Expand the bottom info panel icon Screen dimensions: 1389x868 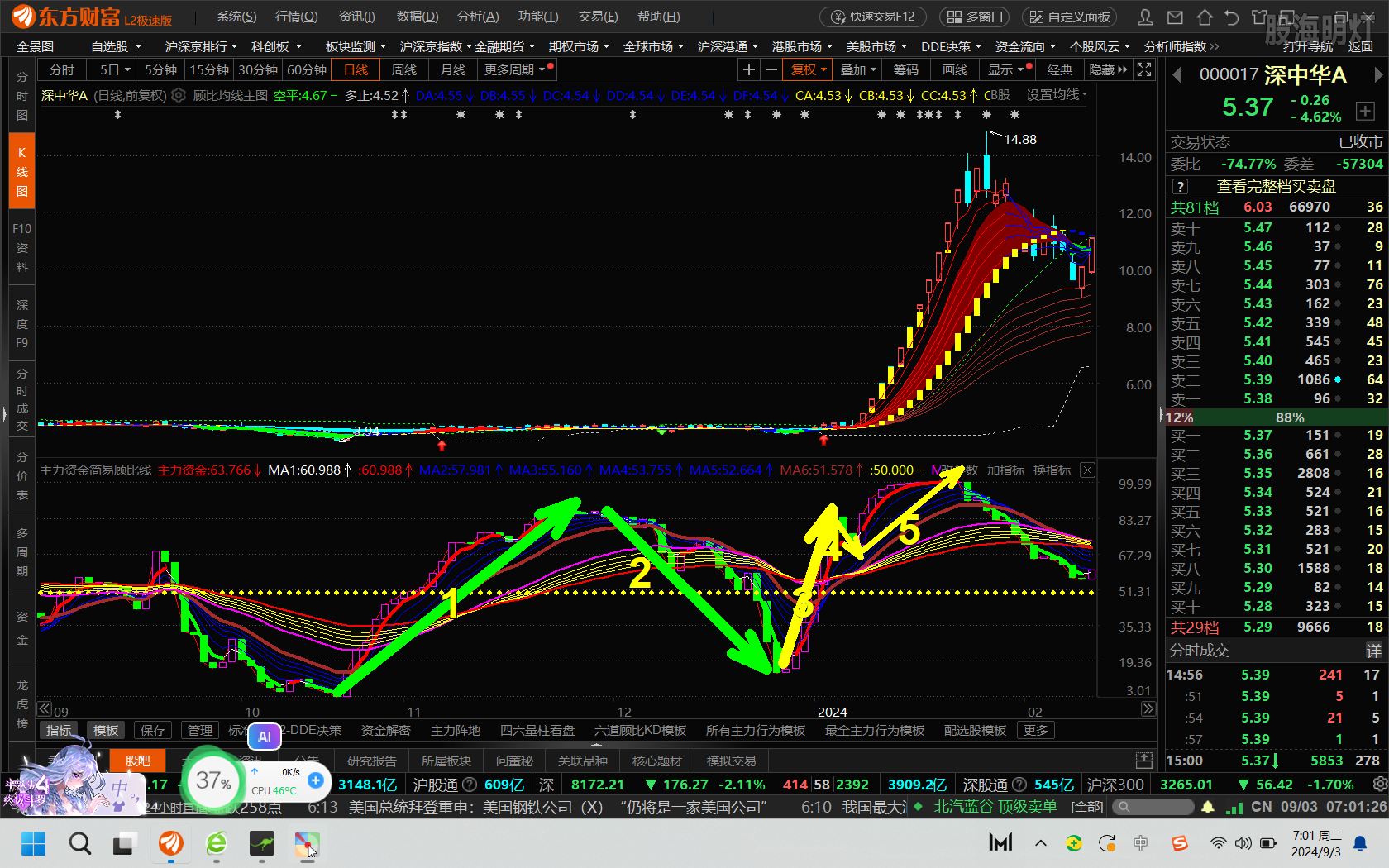click(1144, 760)
